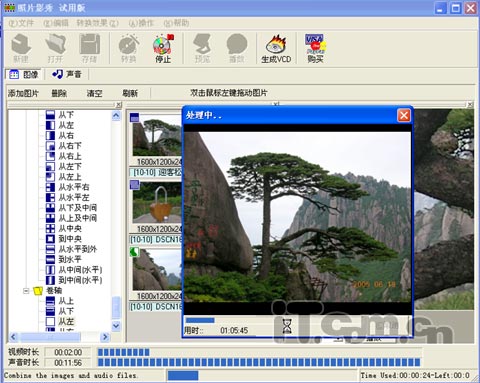Screen dimensions: 480x383
Task: Click the 转换 (Convert) toolbar icon
Action: [x=128, y=48]
